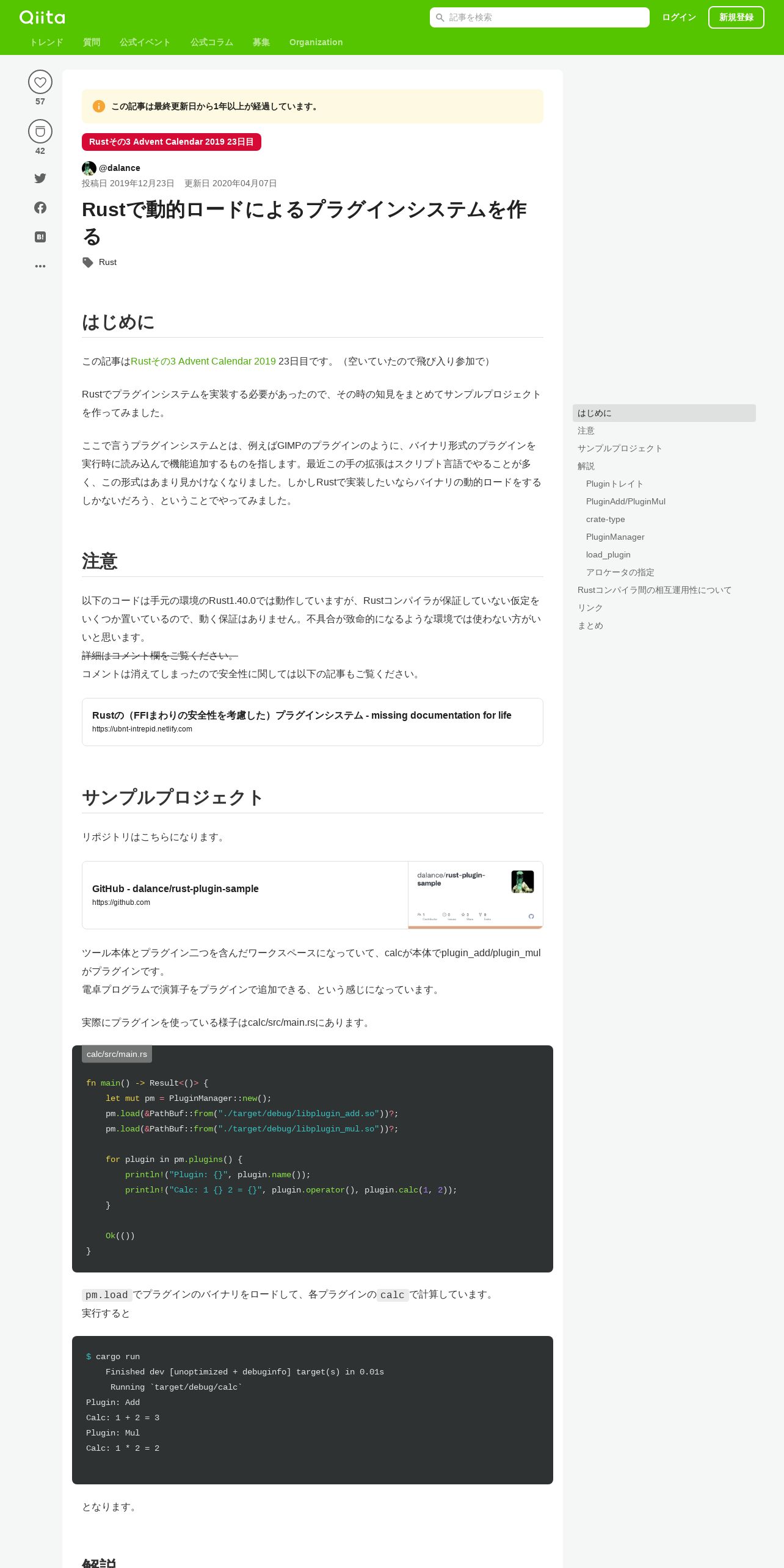
Task: Open Rustその3 Advent Calendar 2019 inline link
Action: coord(203,361)
